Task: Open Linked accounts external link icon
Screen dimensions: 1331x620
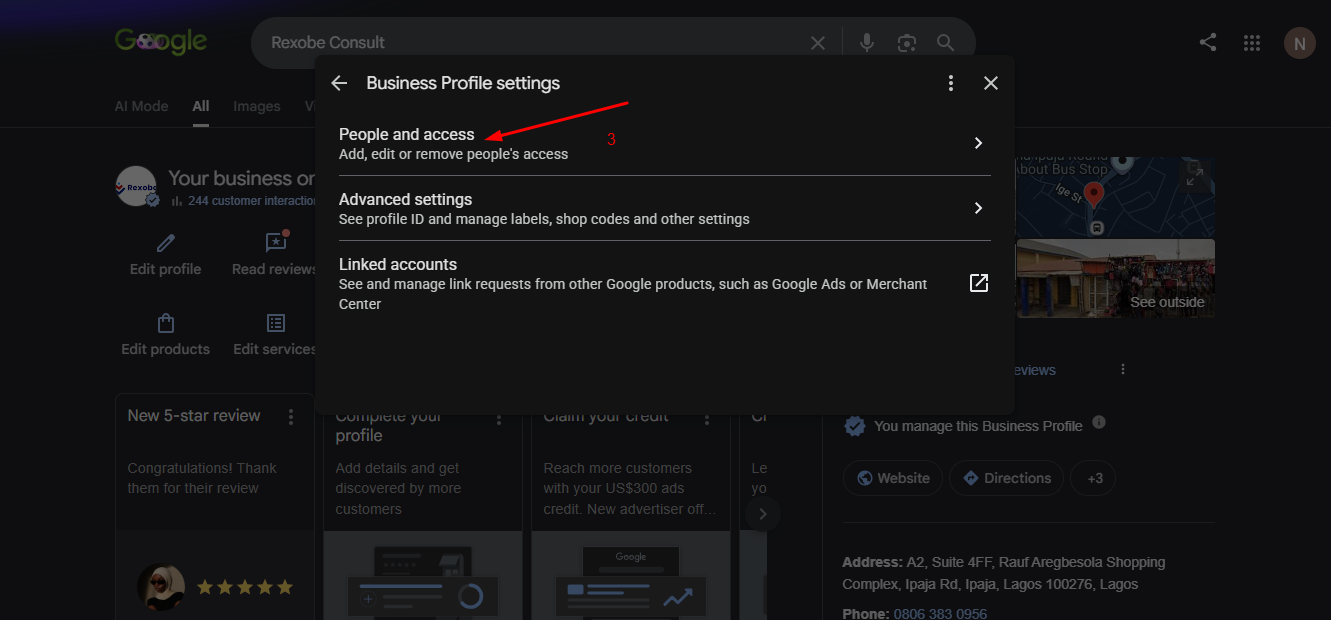Action: (x=979, y=283)
